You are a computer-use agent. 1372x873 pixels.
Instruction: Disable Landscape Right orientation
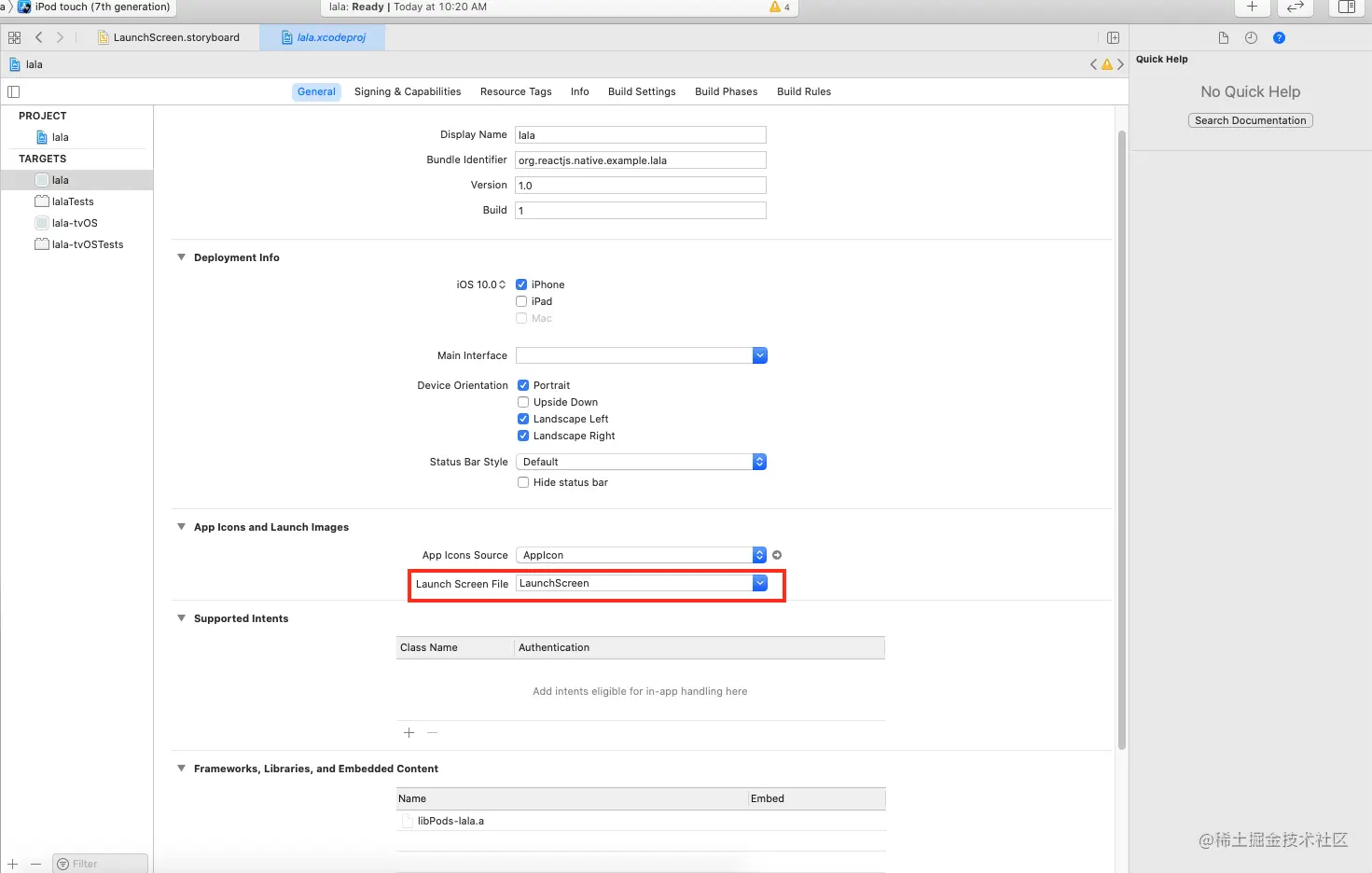tap(523, 436)
